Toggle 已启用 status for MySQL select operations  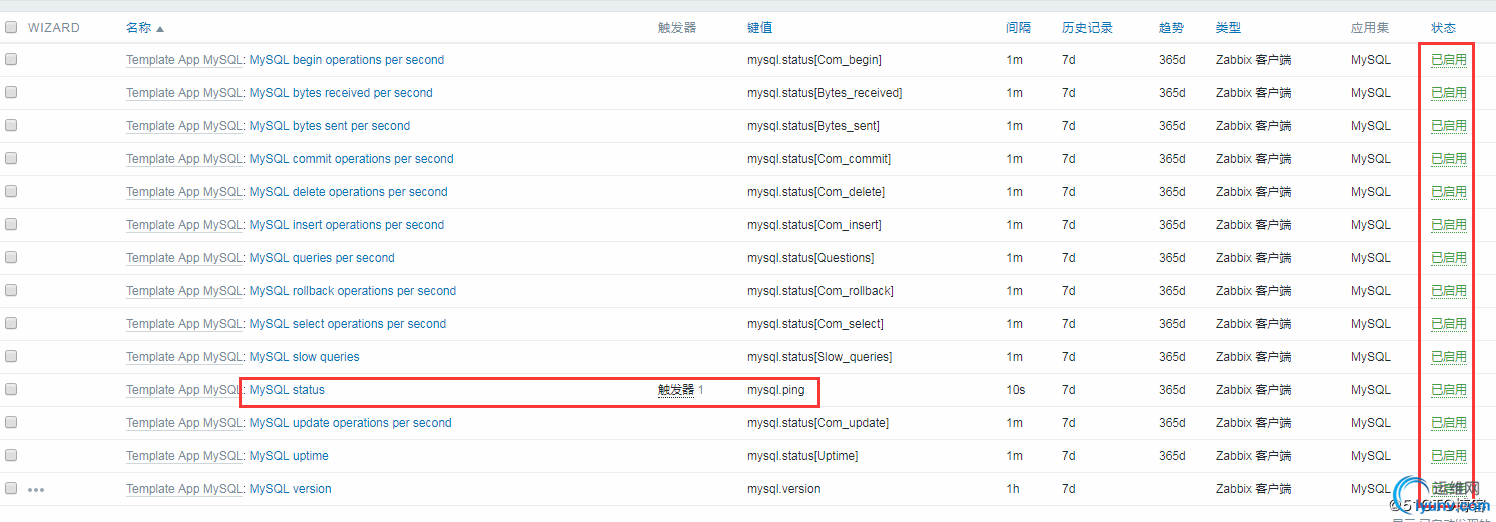pos(1448,324)
